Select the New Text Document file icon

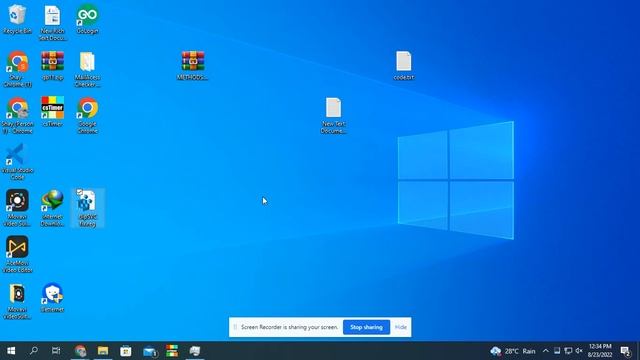pos(333,115)
